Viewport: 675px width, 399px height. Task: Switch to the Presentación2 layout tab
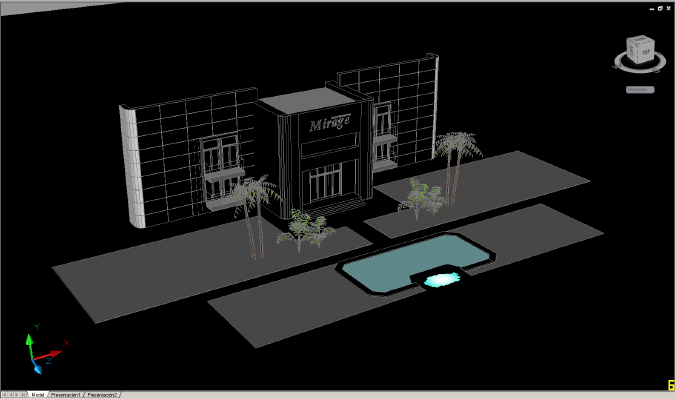(x=102, y=395)
